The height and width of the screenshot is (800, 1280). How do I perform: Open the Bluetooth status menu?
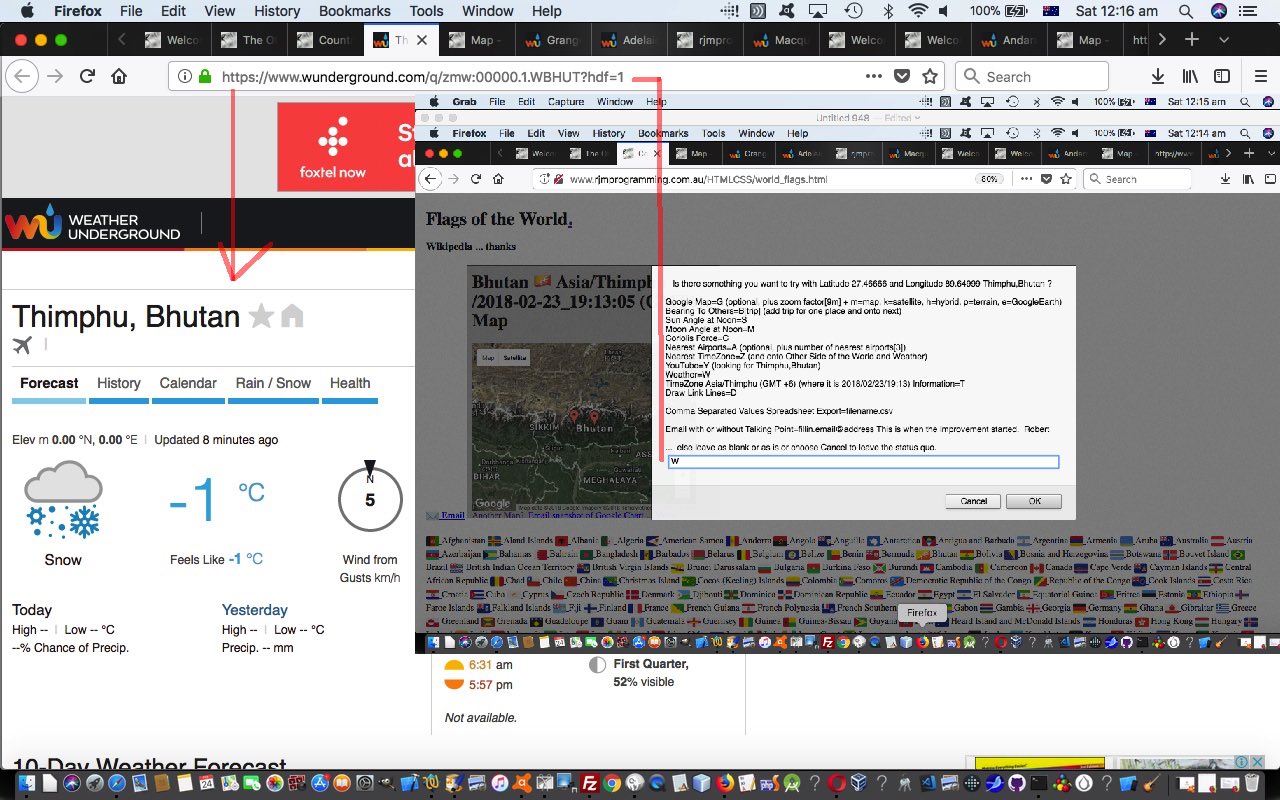(887, 11)
